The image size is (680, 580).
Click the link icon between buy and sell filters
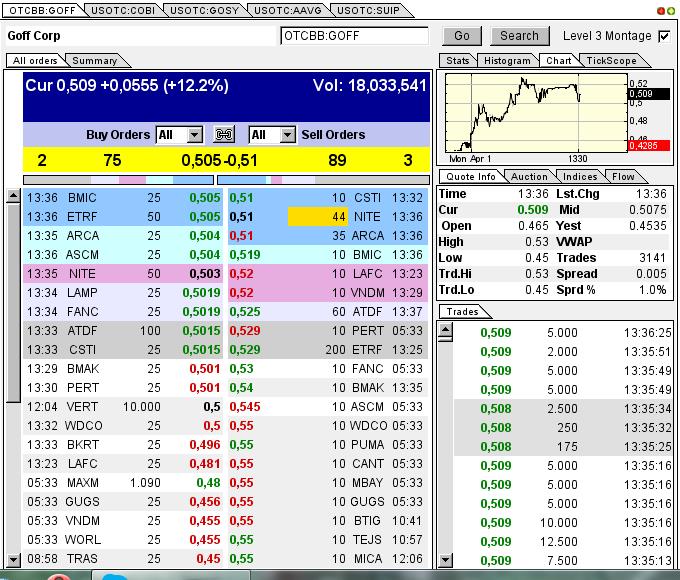point(224,134)
